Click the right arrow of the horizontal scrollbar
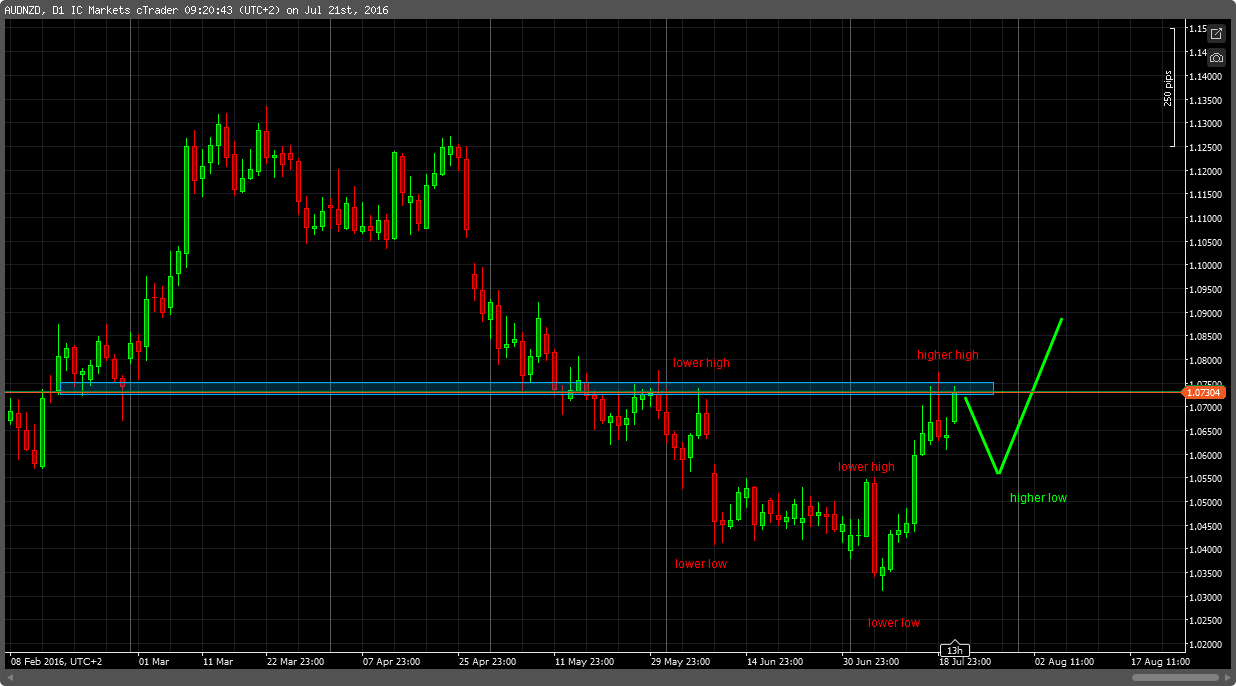 click(x=1226, y=677)
